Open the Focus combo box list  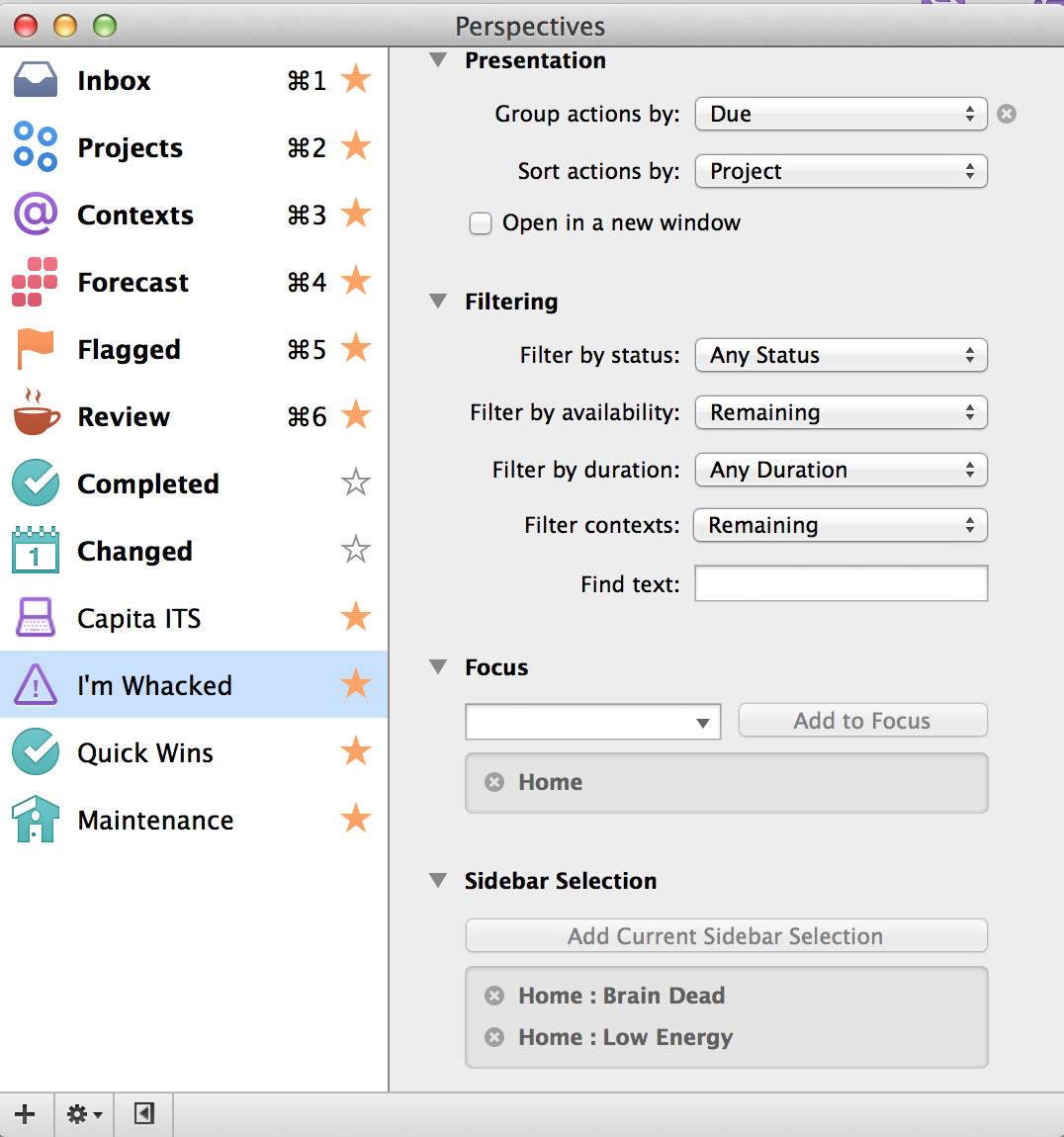702,722
